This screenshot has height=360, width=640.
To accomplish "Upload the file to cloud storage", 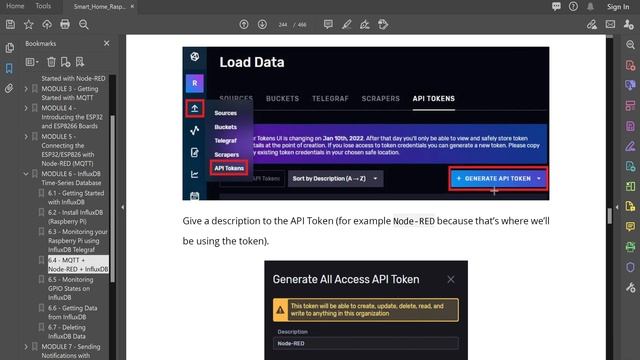I will coord(47,24).
